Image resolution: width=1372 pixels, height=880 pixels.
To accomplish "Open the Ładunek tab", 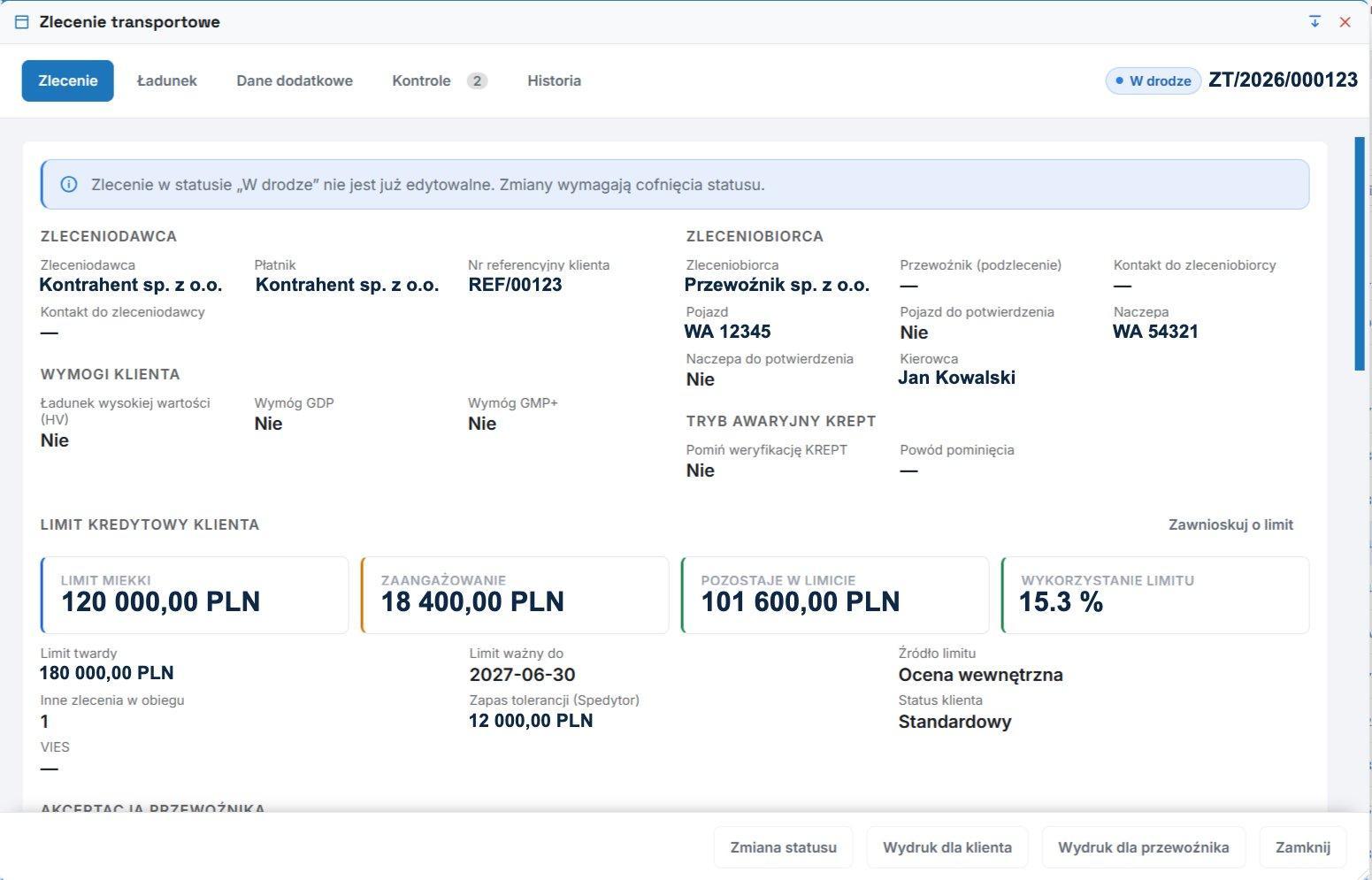I will pos(167,80).
